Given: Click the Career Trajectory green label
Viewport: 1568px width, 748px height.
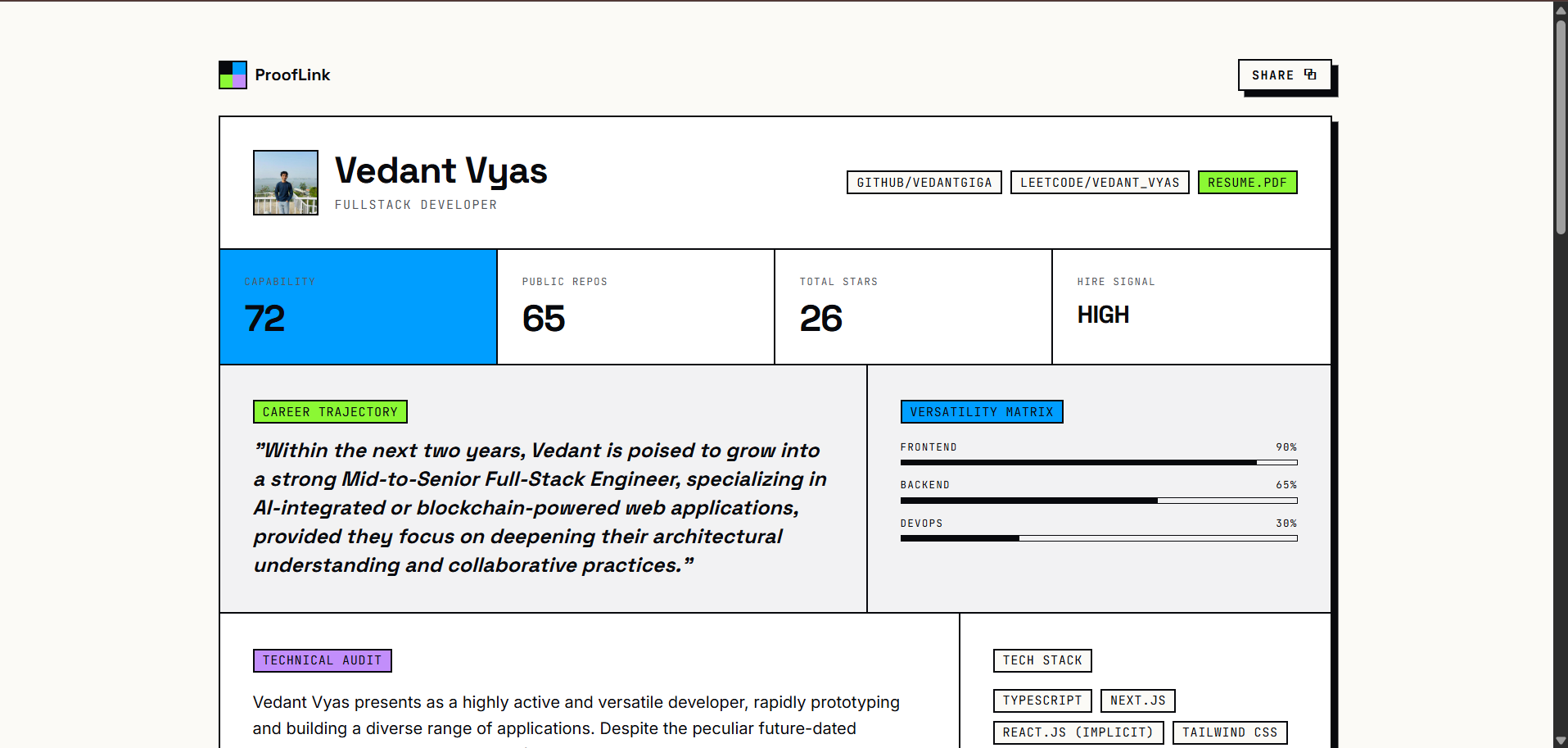Looking at the screenshot, I should (x=330, y=412).
